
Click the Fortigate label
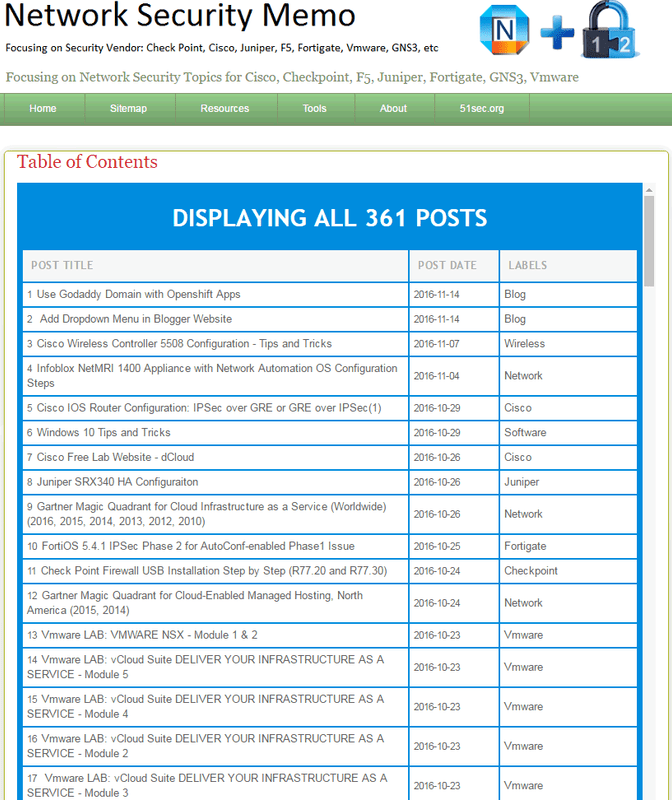[x=525, y=546]
